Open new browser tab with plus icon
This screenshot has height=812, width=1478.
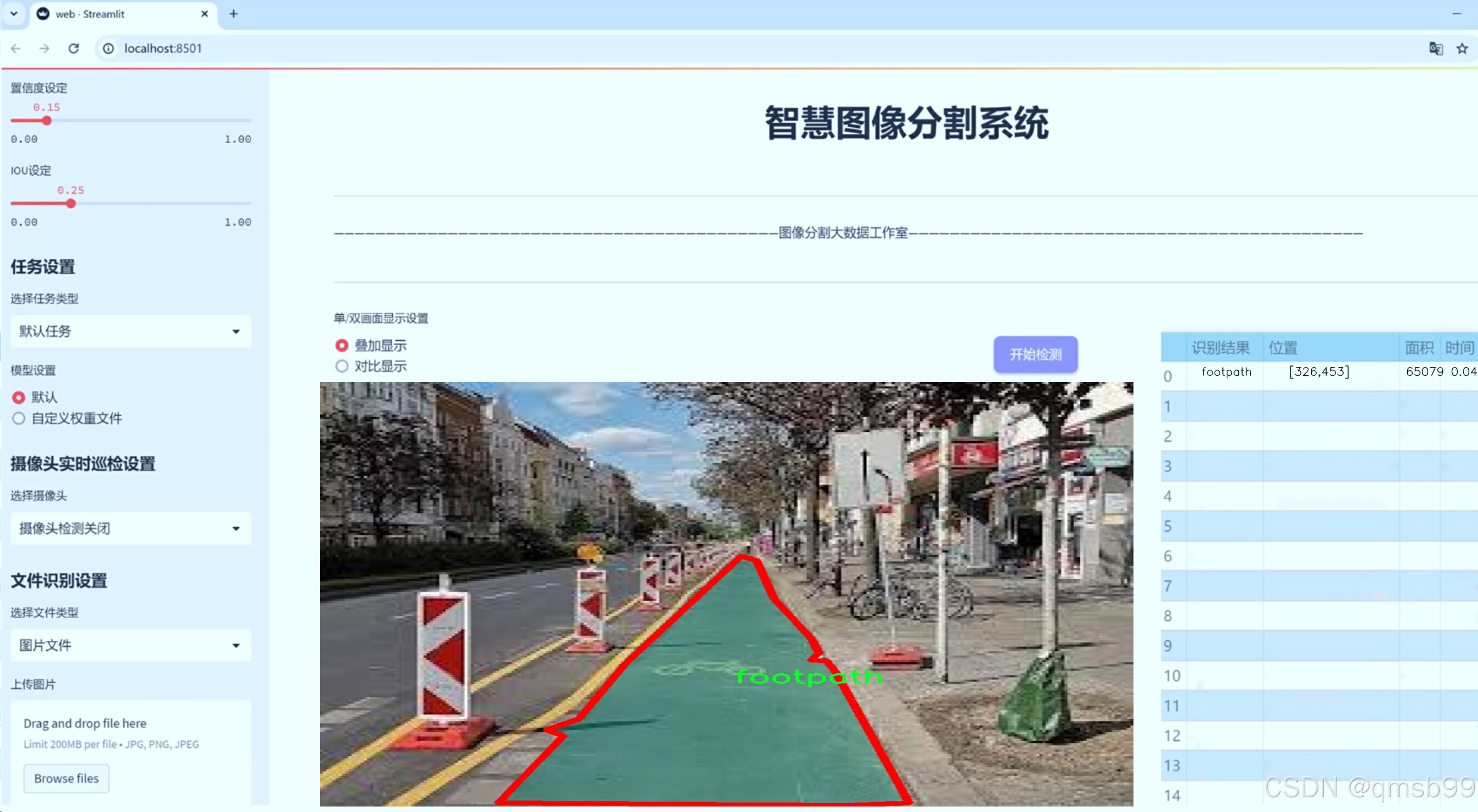[x=233, y=14]
